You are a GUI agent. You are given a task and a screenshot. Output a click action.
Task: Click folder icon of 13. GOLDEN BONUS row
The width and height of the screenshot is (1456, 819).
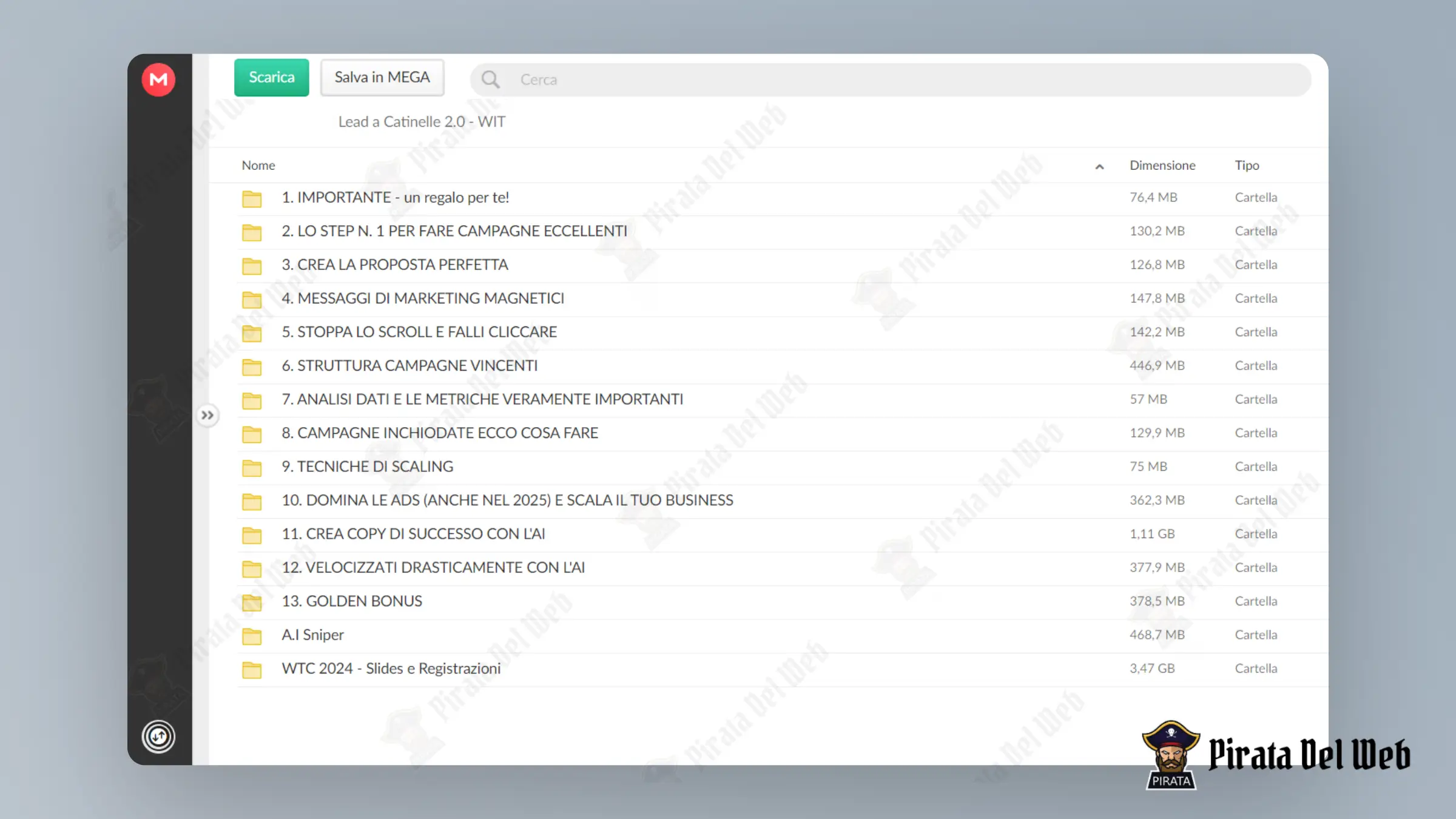(x=252, y=602)
